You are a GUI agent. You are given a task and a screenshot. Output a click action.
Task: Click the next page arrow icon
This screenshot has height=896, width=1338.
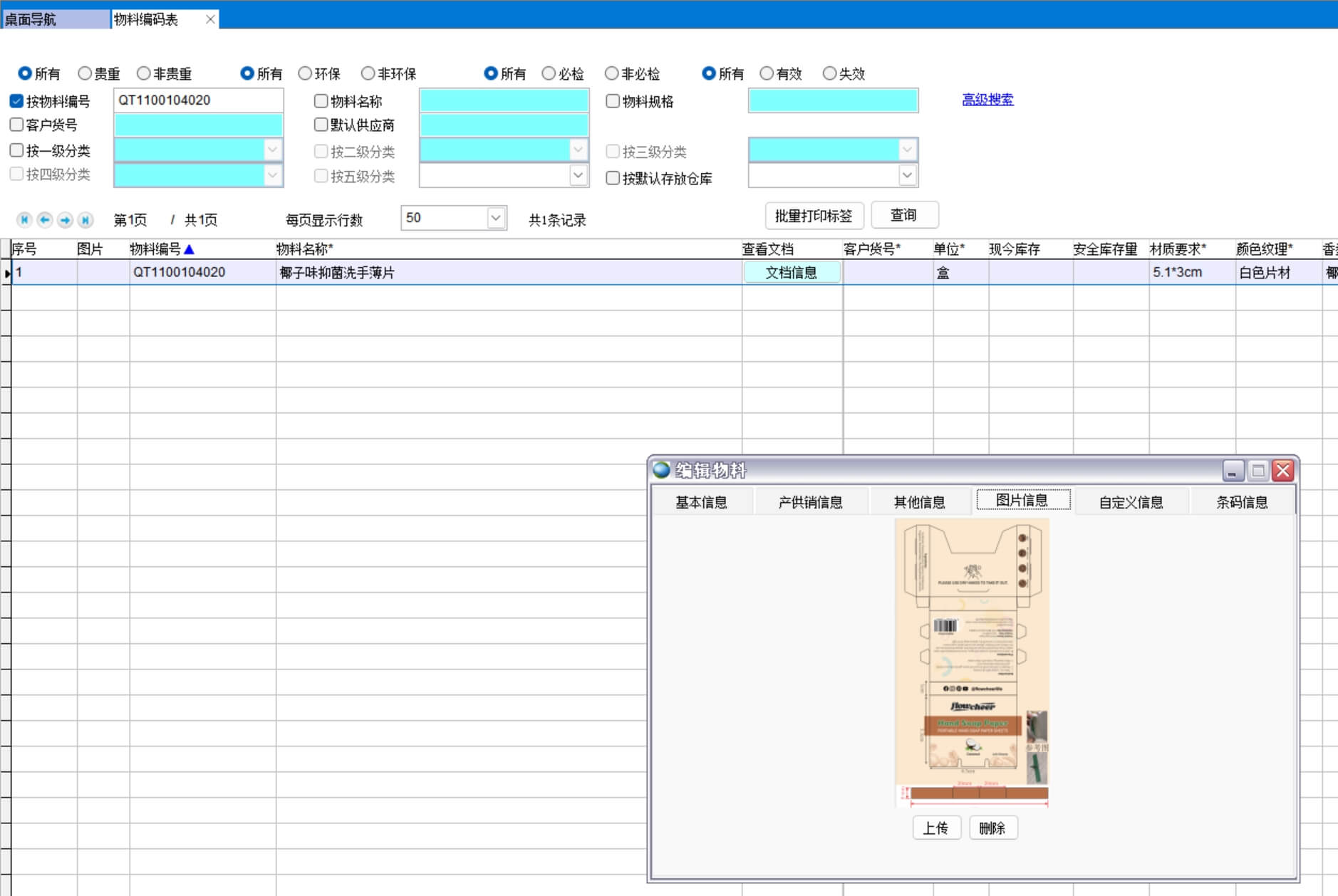(x=65, y=220)
